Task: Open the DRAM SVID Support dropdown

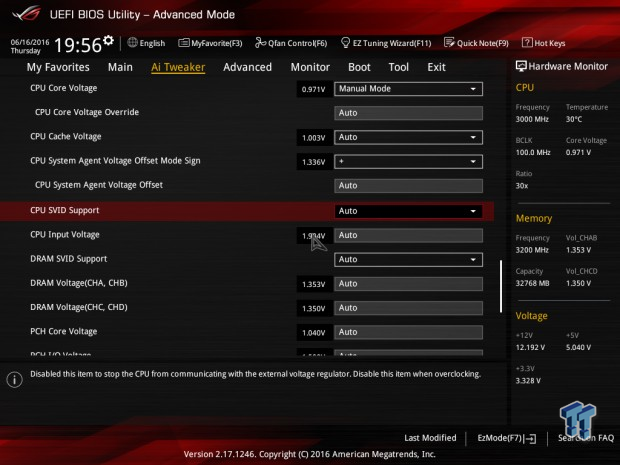Action: pyautogui.click(x=408, y=259)
